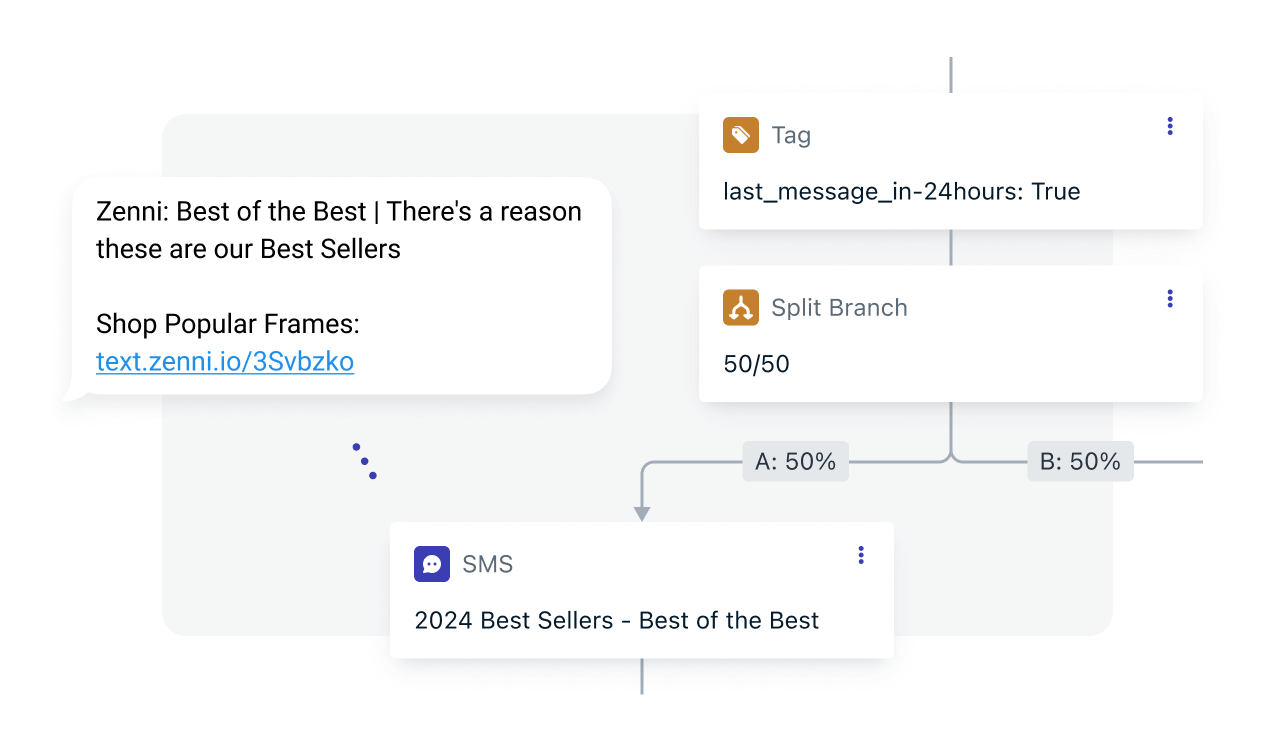Expand the SMS node via its kebab menu
The width and height of the screenshot is (1275, 750).
(x=860, y=554)
